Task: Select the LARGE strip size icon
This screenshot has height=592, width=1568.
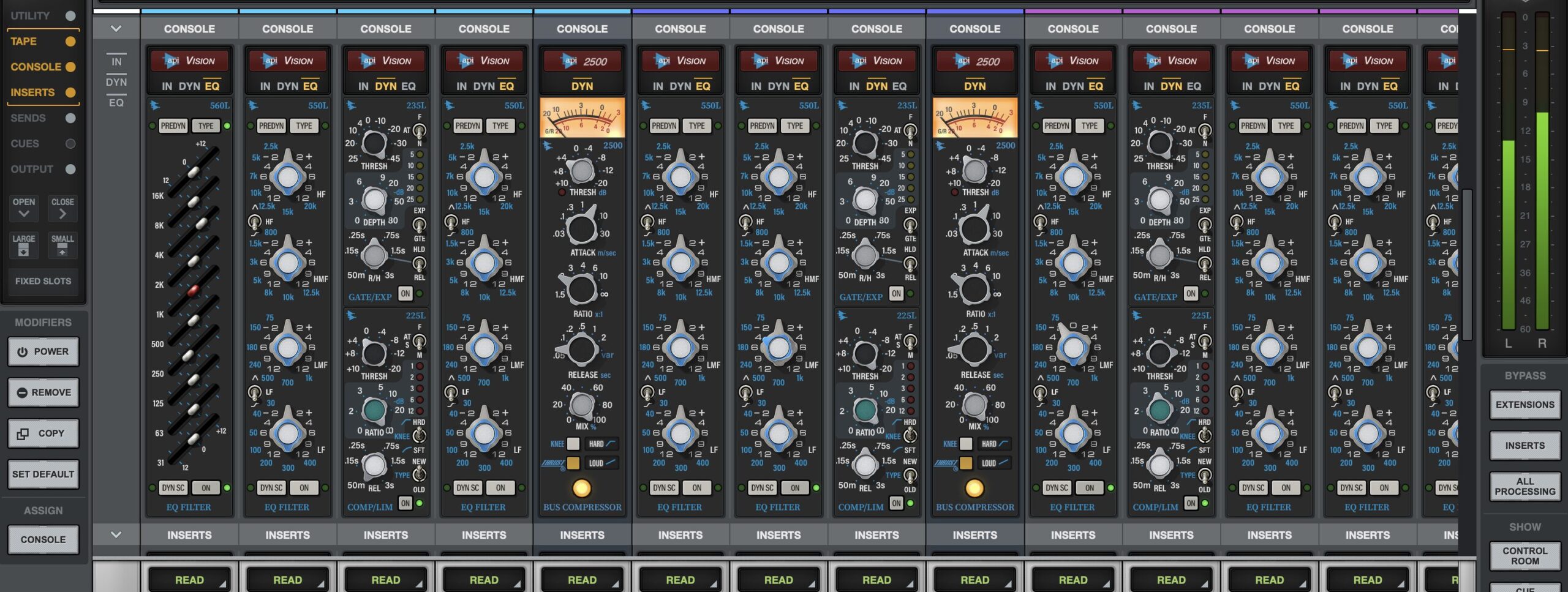Action: point(23,245)
